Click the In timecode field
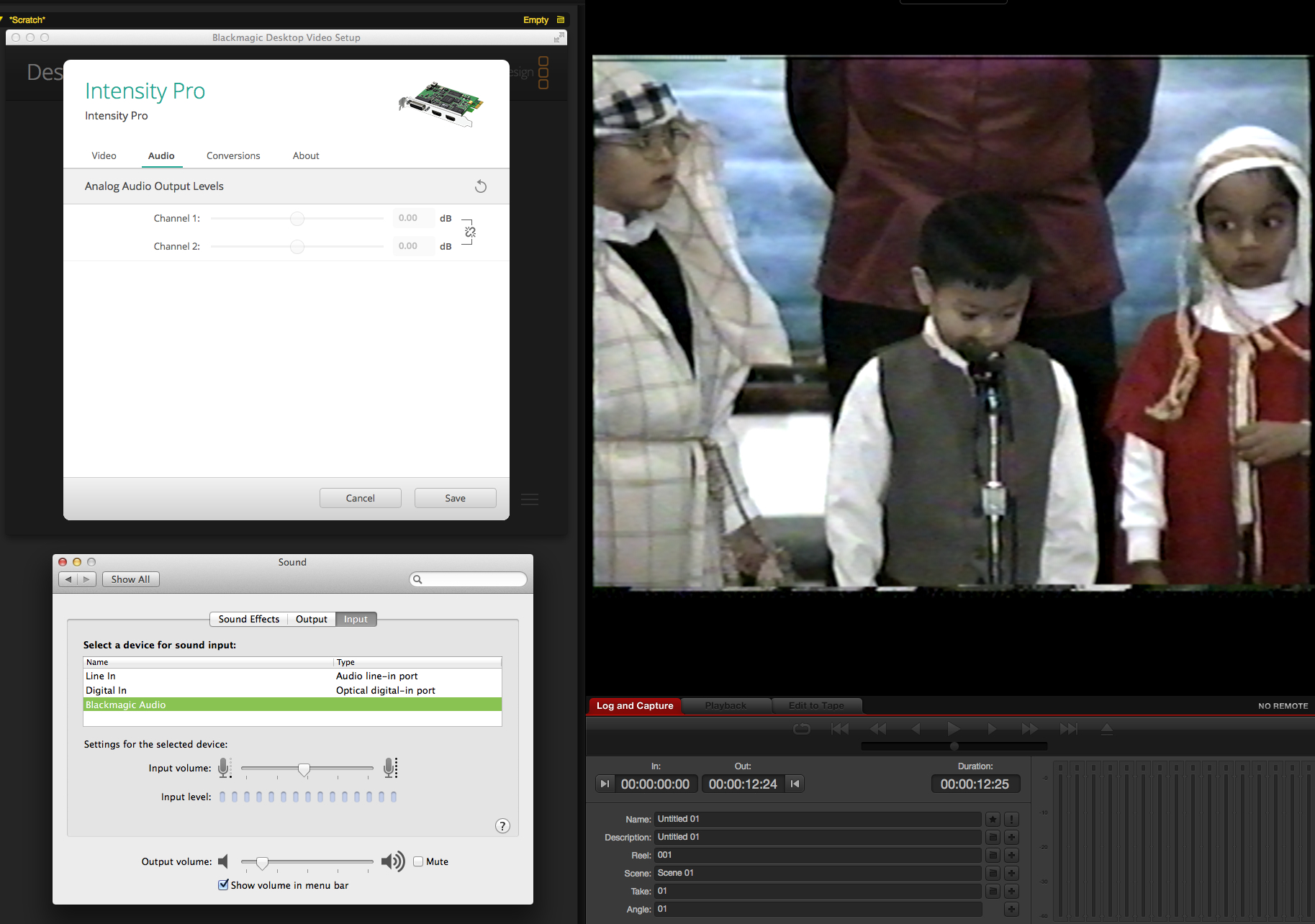1315x924 pixels. coord(655,784)
